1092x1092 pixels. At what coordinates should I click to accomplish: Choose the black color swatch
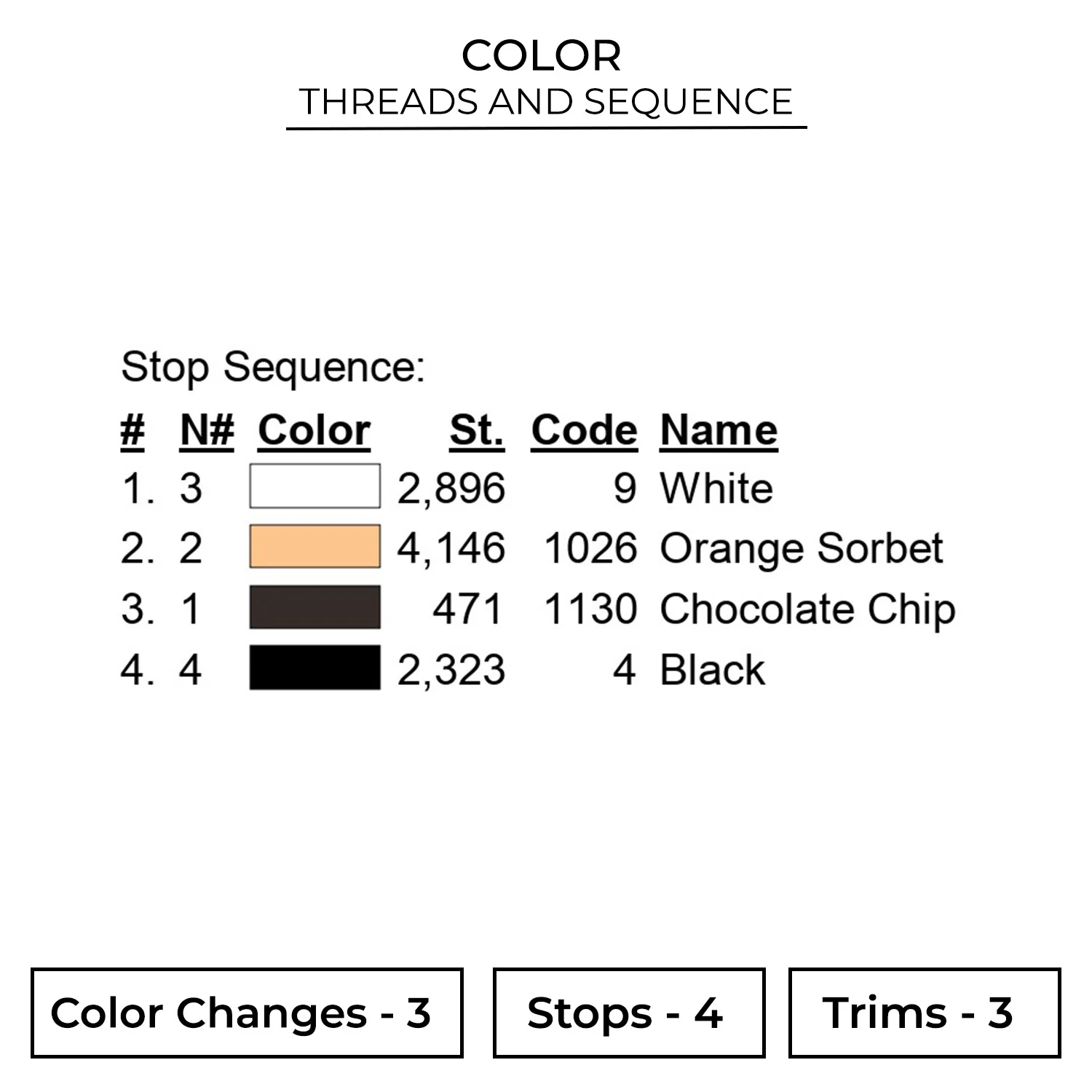click(314, 668)
